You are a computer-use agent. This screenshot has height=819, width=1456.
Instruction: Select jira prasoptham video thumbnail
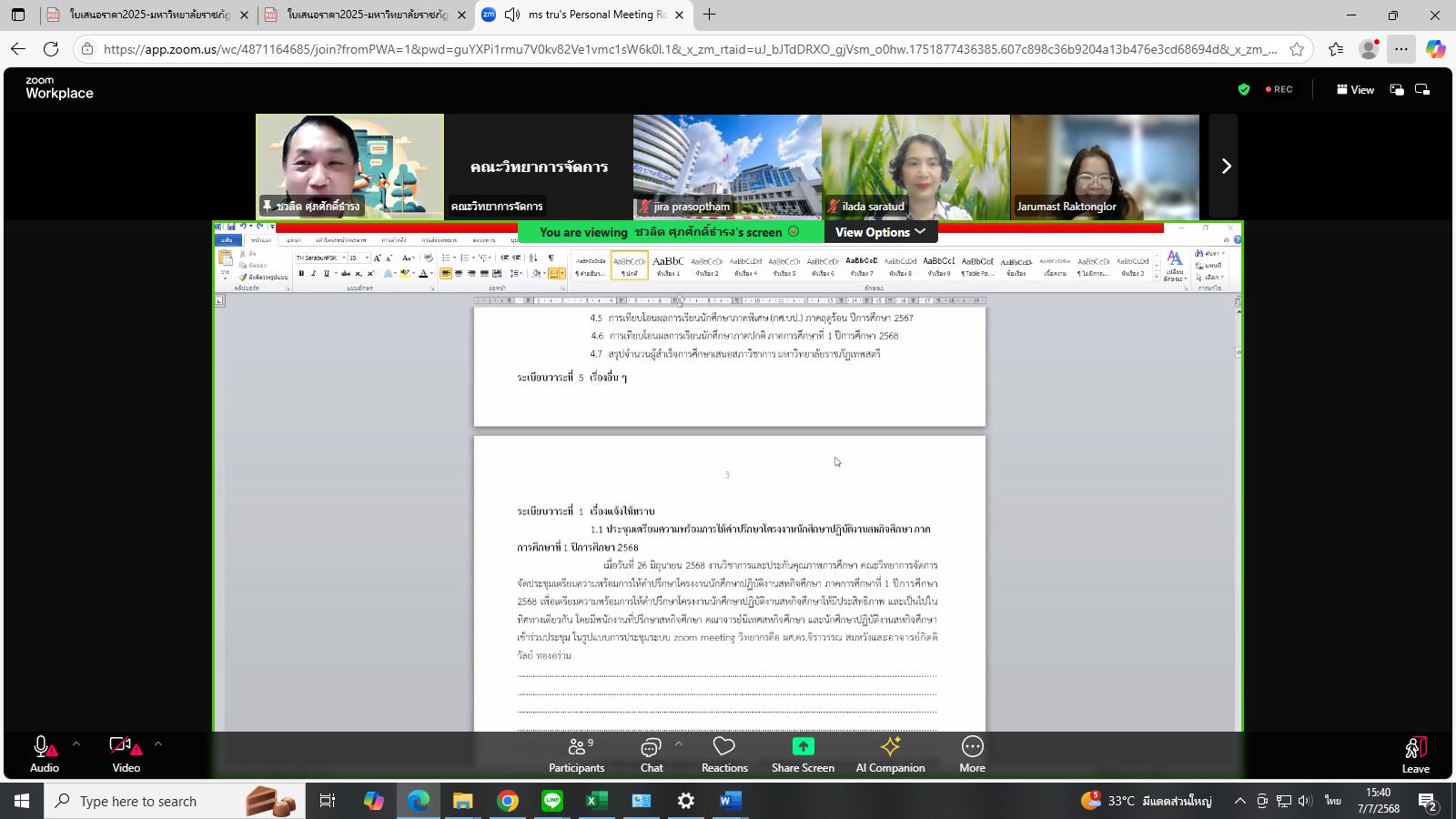point(727,167)
